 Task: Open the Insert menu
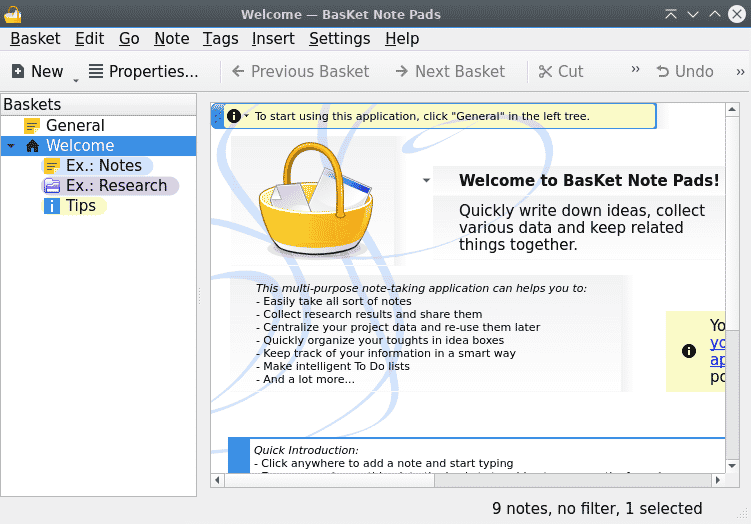pyautogui.click(x=273, y=38)
